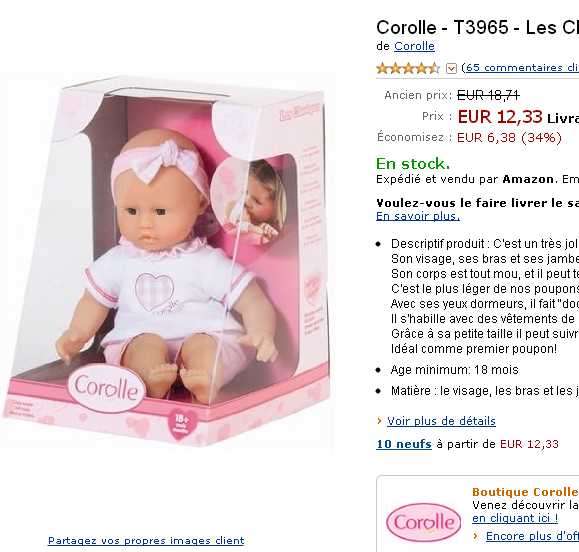Click the EUR 12,33 price text
The width and height of the screenshot is (579, 552).
(500, 117)
